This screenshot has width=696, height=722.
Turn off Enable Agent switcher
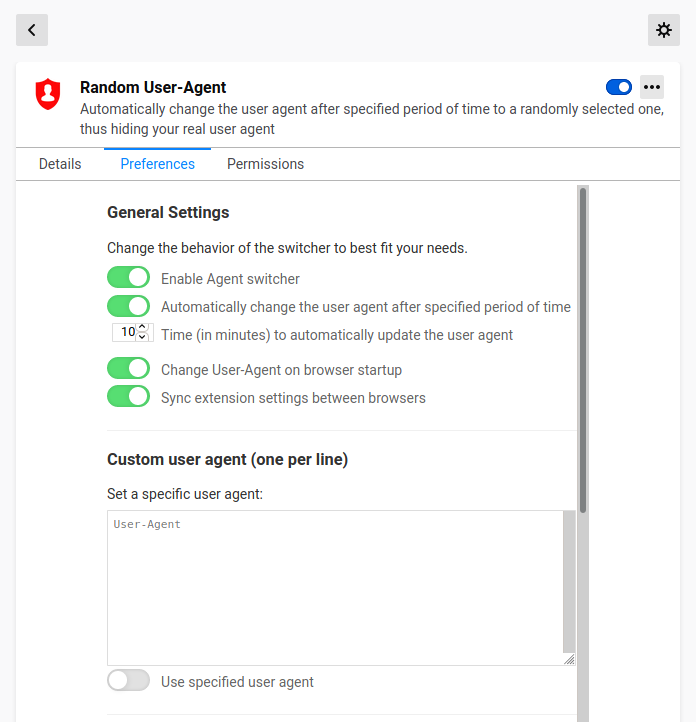pyautogui.click(x=128, y=278)
